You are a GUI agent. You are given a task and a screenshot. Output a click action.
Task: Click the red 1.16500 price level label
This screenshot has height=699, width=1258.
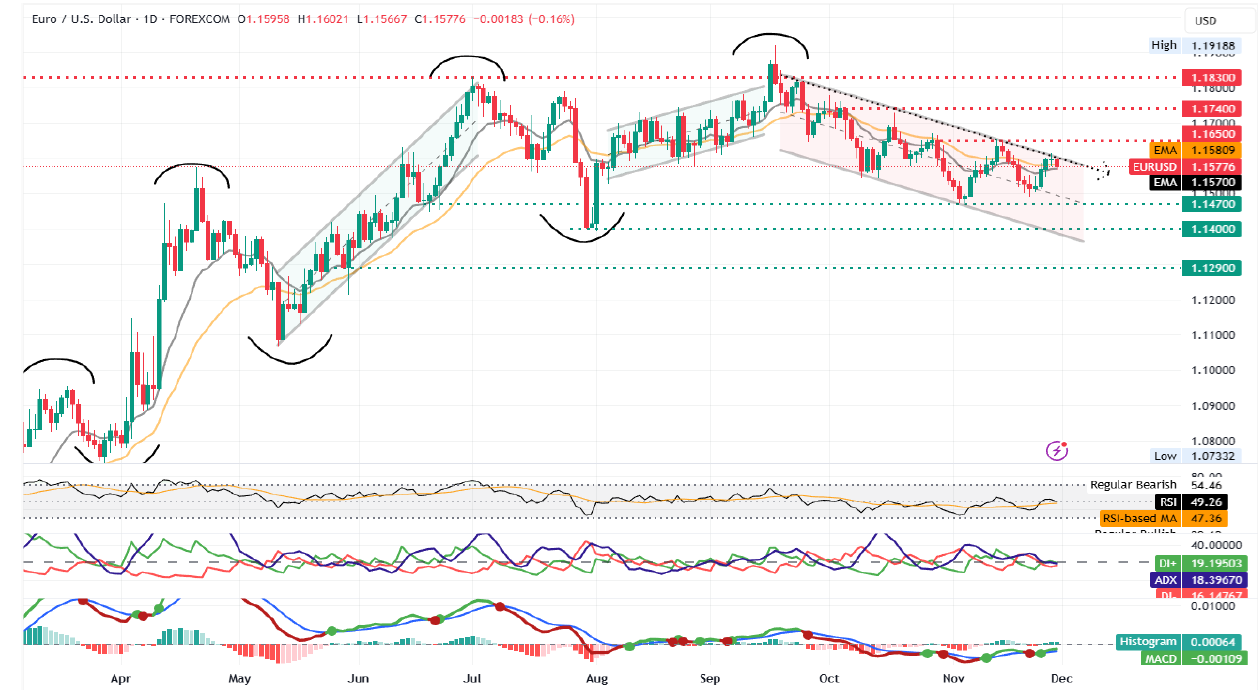1210,133
